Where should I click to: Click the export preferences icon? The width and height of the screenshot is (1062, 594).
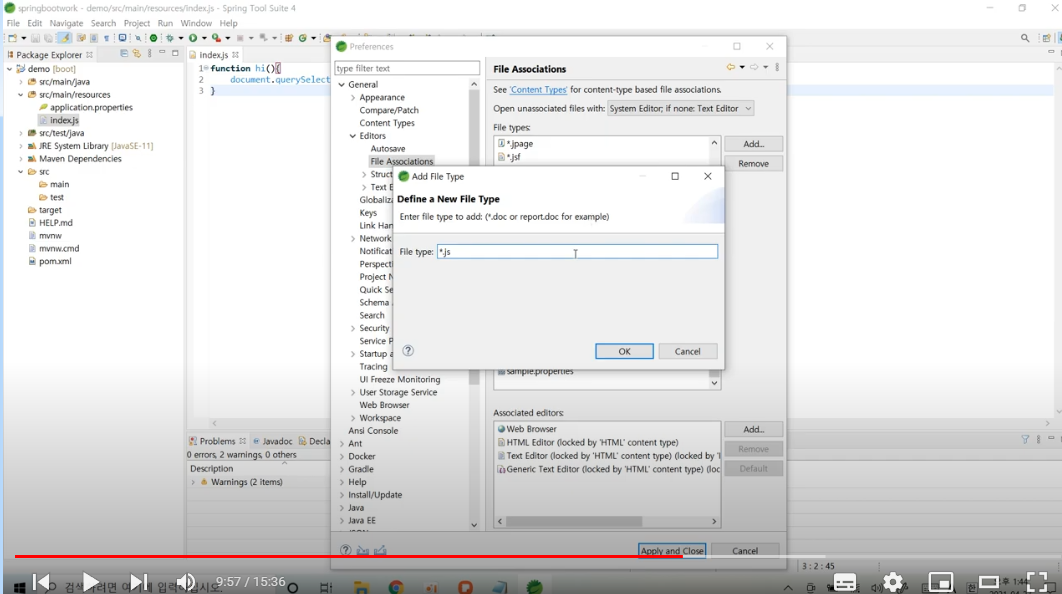point(380,551)
